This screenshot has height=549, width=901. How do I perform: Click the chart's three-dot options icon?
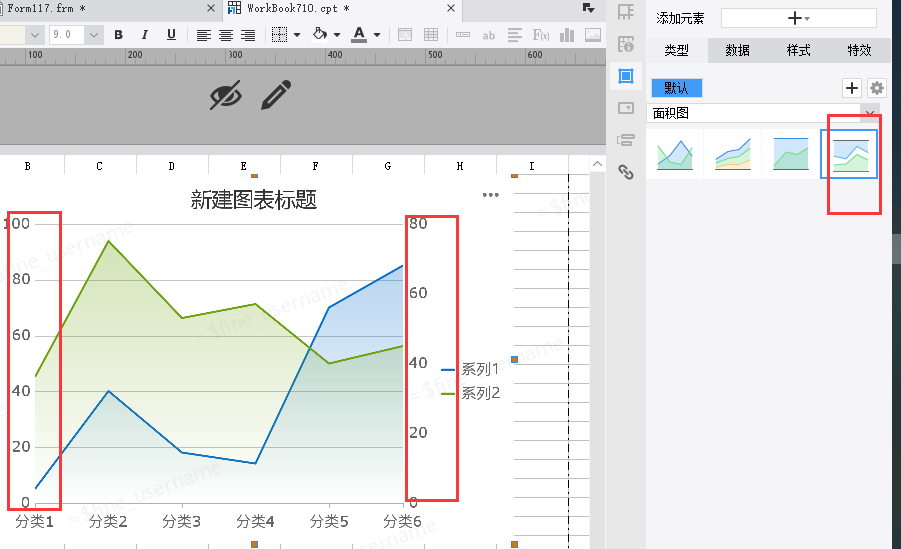(490, 195)
